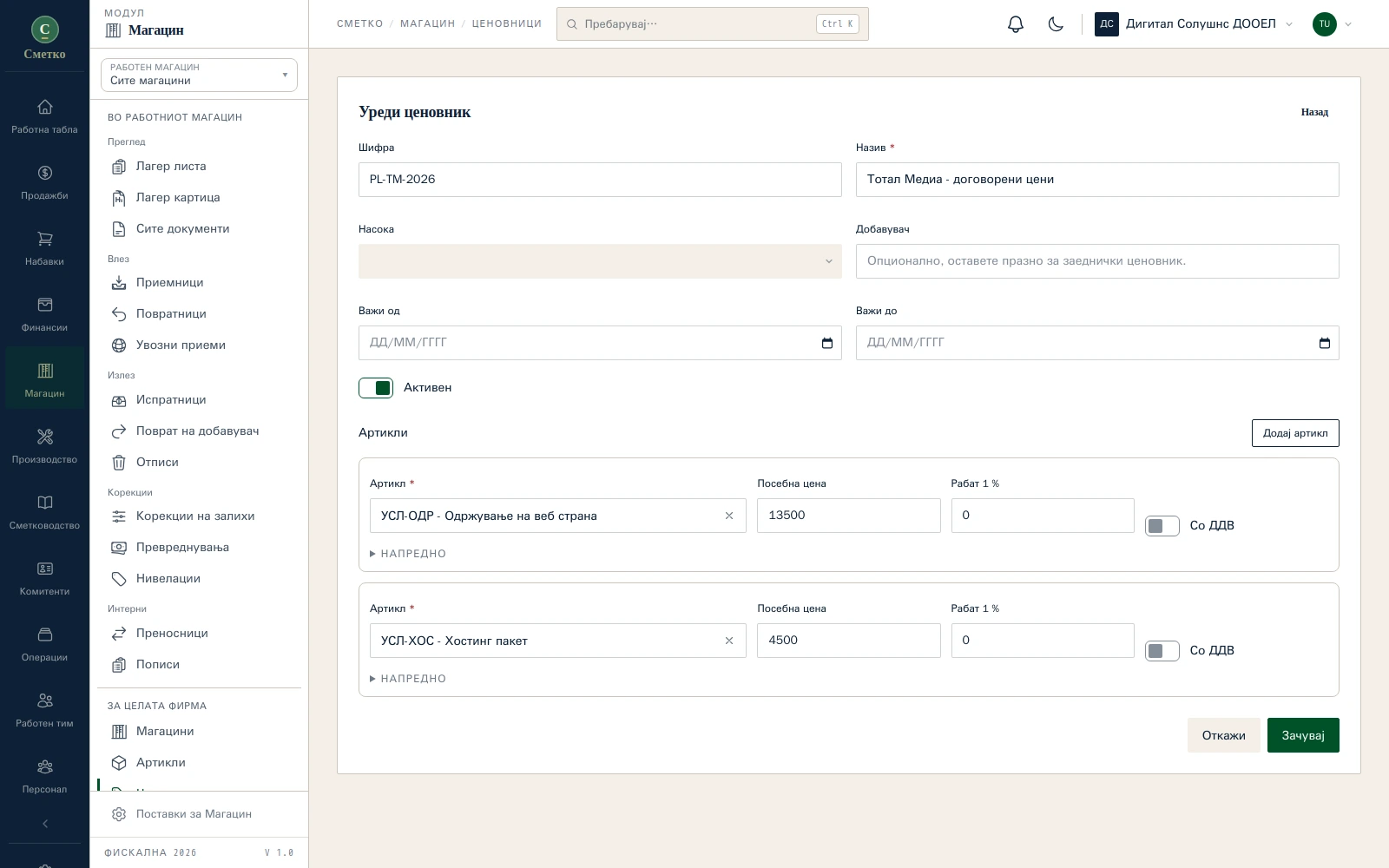Collapse the sidebar with left chevron
Image resolution: width=1389 pixels, height=868 pixels.
(x=45, y=824)
